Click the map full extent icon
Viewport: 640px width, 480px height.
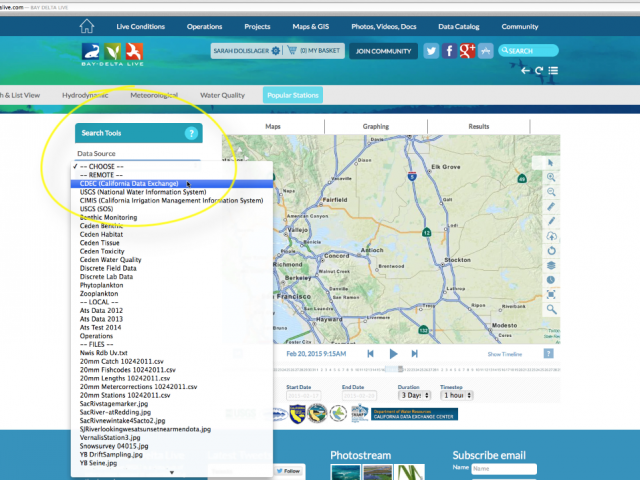coord(551,295)
